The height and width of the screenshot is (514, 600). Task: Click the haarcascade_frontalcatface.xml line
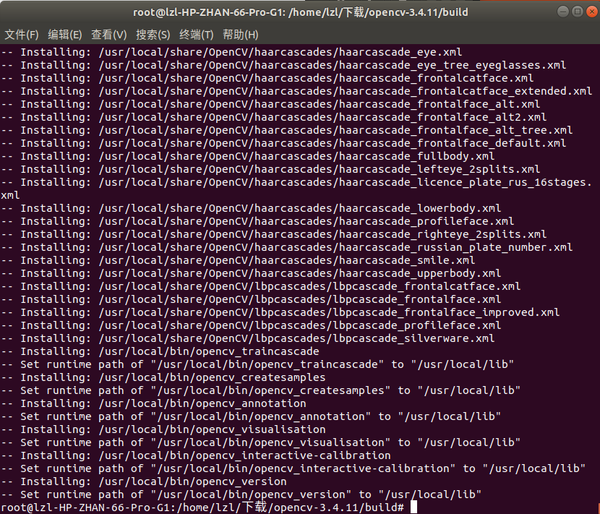point(267,78)
